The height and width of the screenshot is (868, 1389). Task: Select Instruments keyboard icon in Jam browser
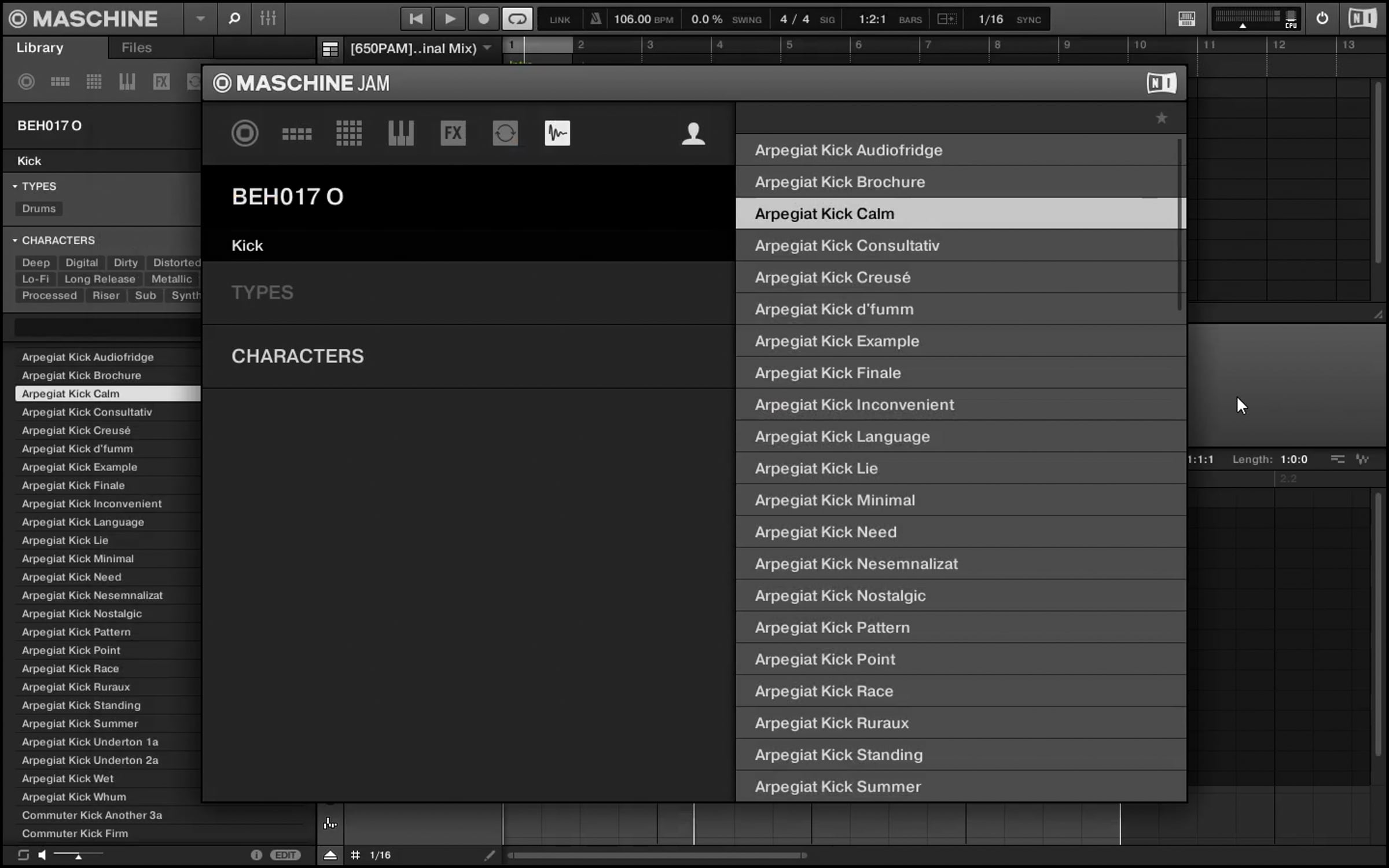click(x=400, y=134)
